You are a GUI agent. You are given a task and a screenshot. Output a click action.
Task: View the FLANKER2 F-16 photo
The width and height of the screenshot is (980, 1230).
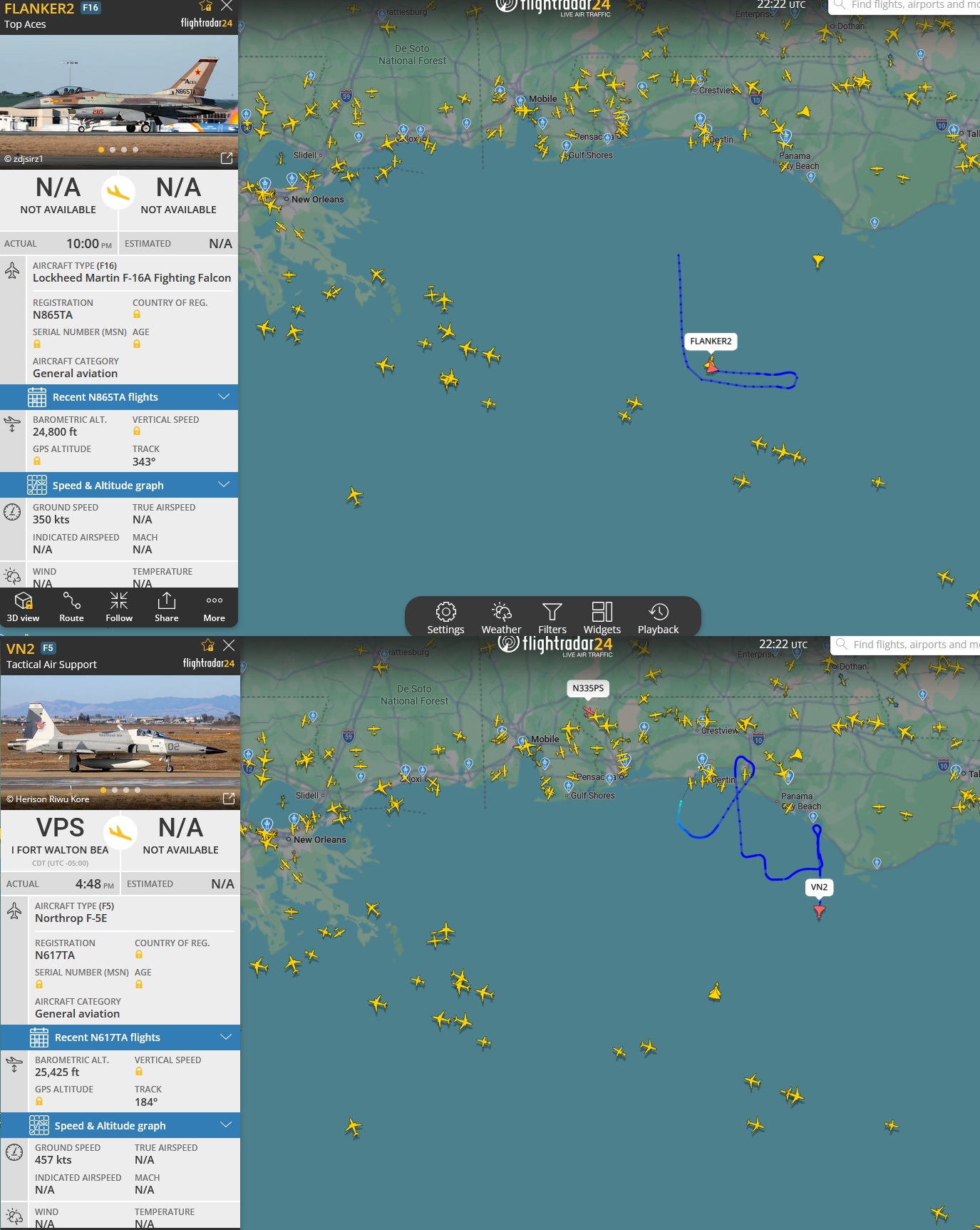click(x=119, y=102)
